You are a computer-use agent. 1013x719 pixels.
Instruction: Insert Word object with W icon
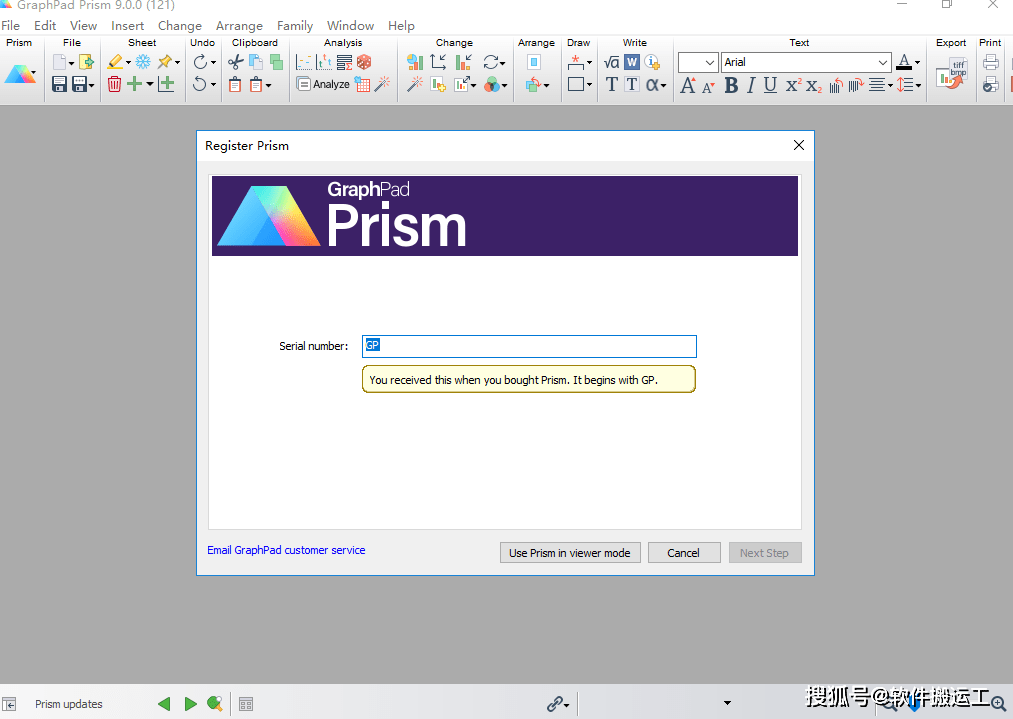pos(632,62)
